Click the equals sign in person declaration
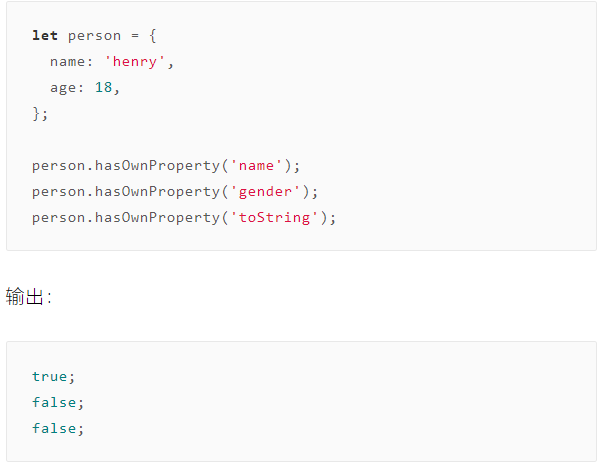This screenshot has height=463, width=600. pyautogui.click(x=135, y=36)
